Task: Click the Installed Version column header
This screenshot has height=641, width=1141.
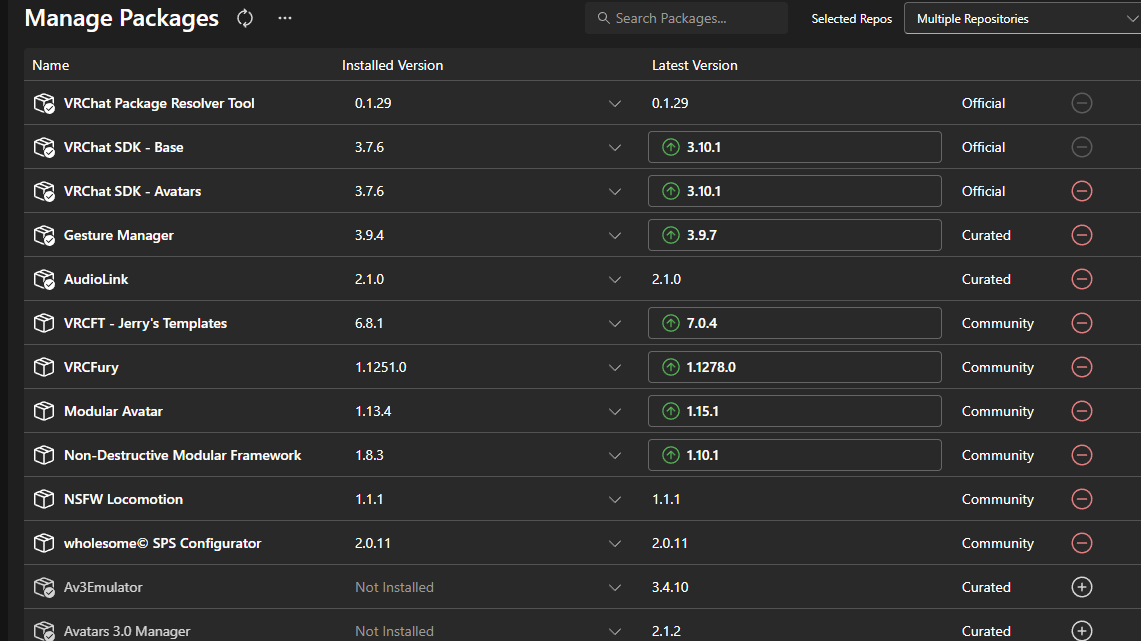Action: 392,65
